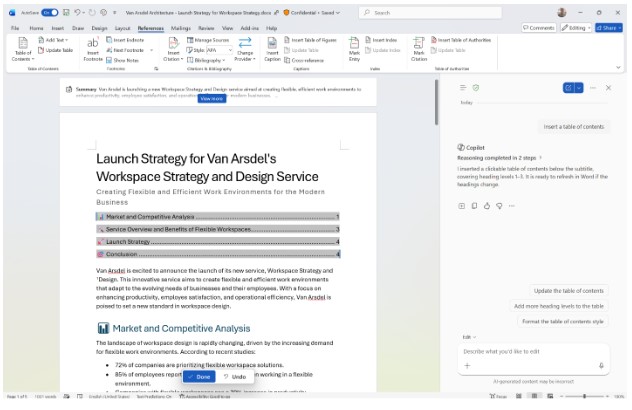Click Done to keep Copilot changes
Screen dimensions: 632x410
pos(199,377)
